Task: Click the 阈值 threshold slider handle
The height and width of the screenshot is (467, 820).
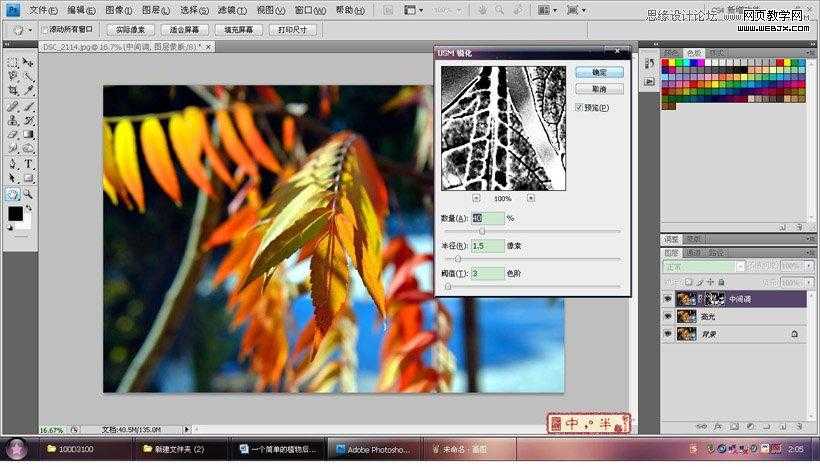Action: [448, 286]
